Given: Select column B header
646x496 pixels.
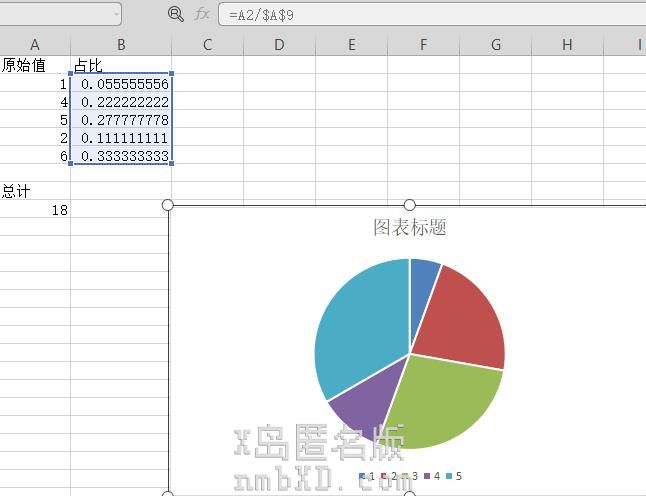Looking at the screenshot, I should [x=121, y=45].
